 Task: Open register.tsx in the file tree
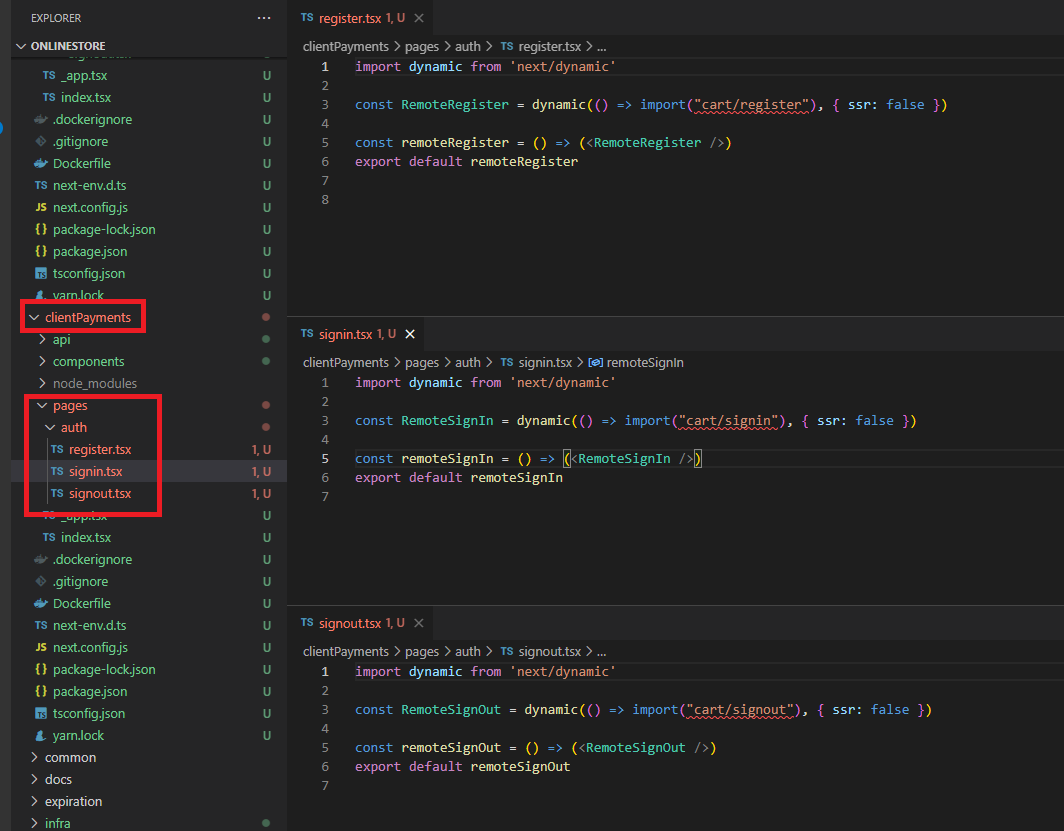point(99,449)
